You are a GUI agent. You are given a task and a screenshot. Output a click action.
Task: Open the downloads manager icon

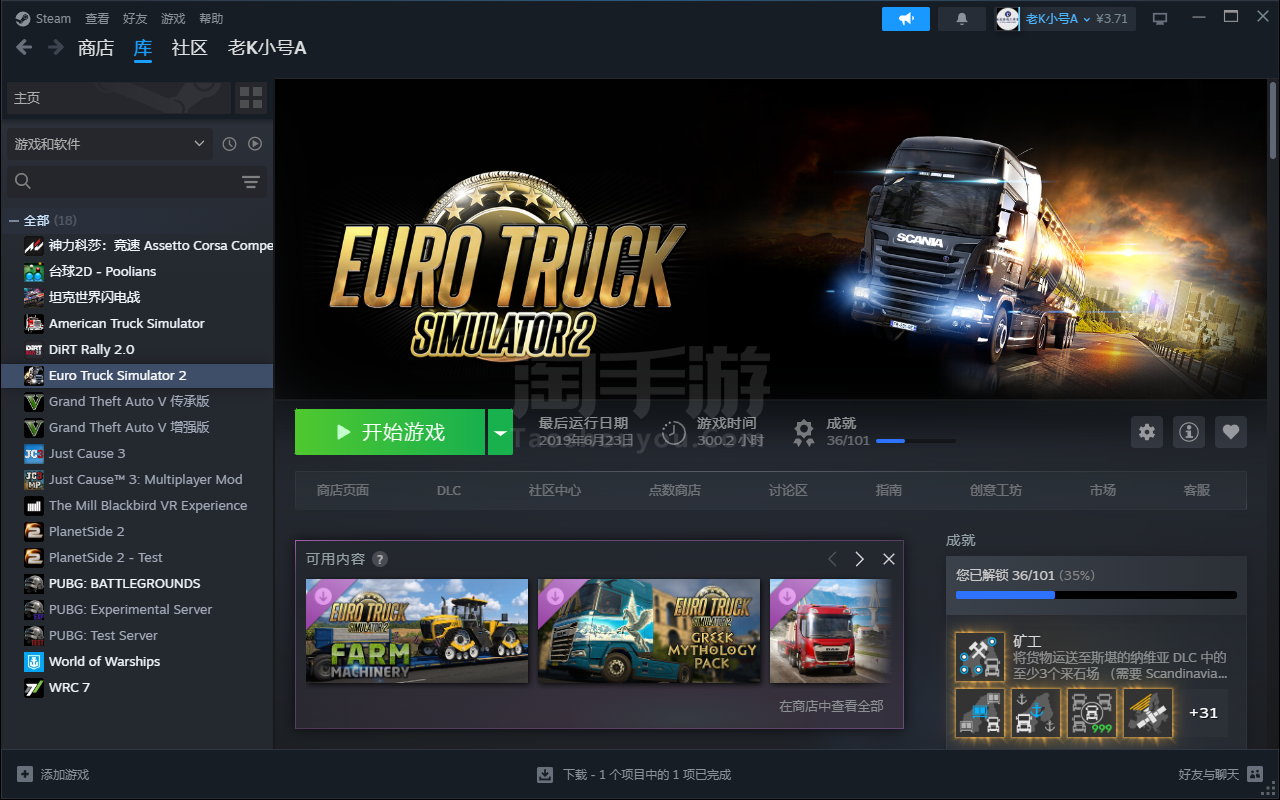545,774
